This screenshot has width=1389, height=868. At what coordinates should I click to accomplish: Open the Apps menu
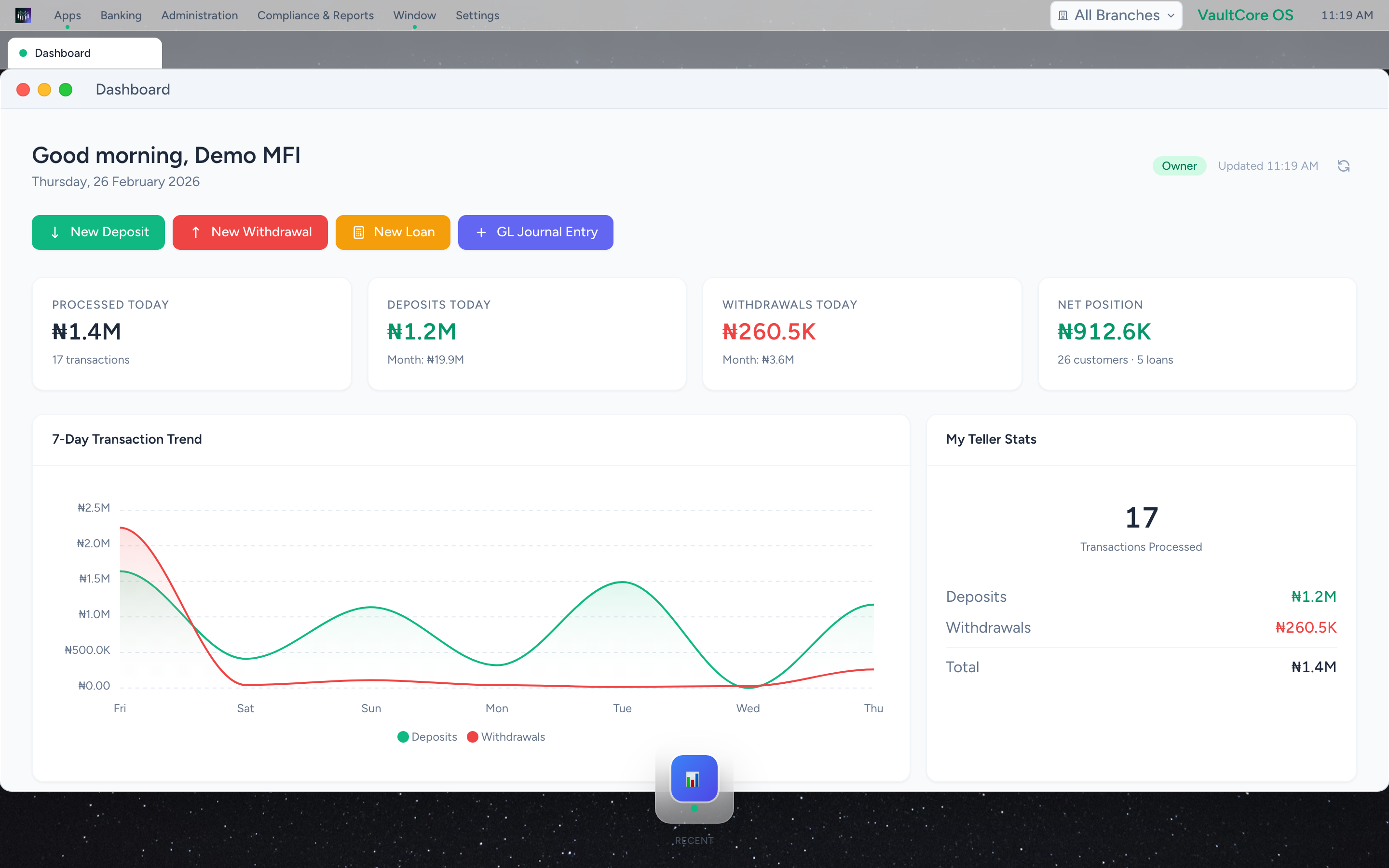point(67,15)
